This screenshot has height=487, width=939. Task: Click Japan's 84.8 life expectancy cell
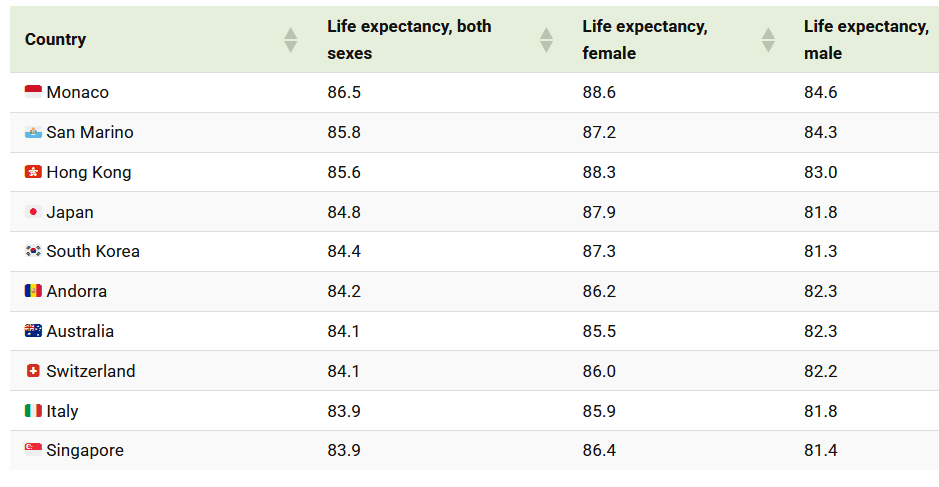click(x=344, y=212)
